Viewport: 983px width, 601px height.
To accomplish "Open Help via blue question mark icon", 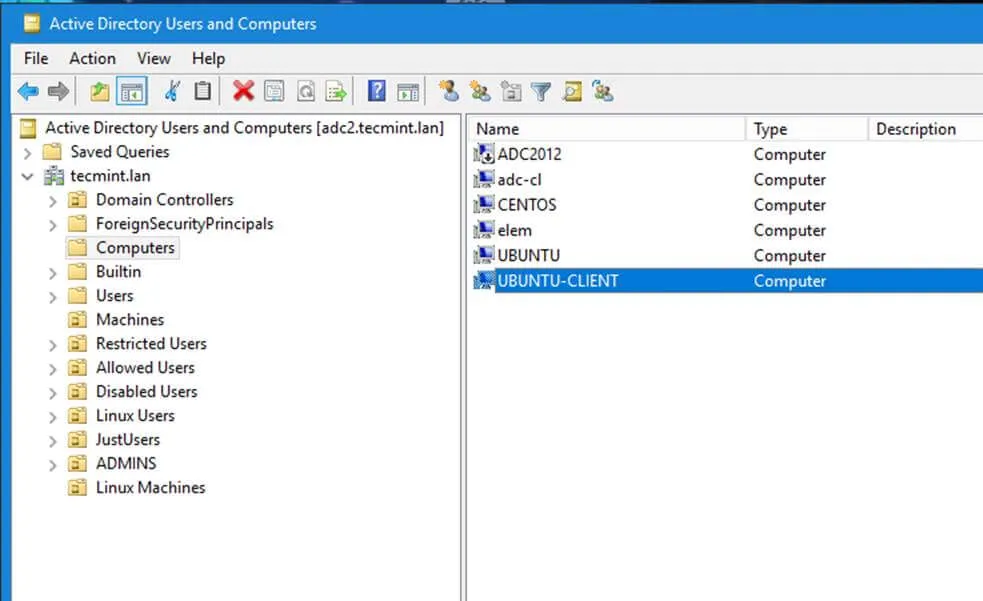I will pyautogui.click(x=376, y=92).
